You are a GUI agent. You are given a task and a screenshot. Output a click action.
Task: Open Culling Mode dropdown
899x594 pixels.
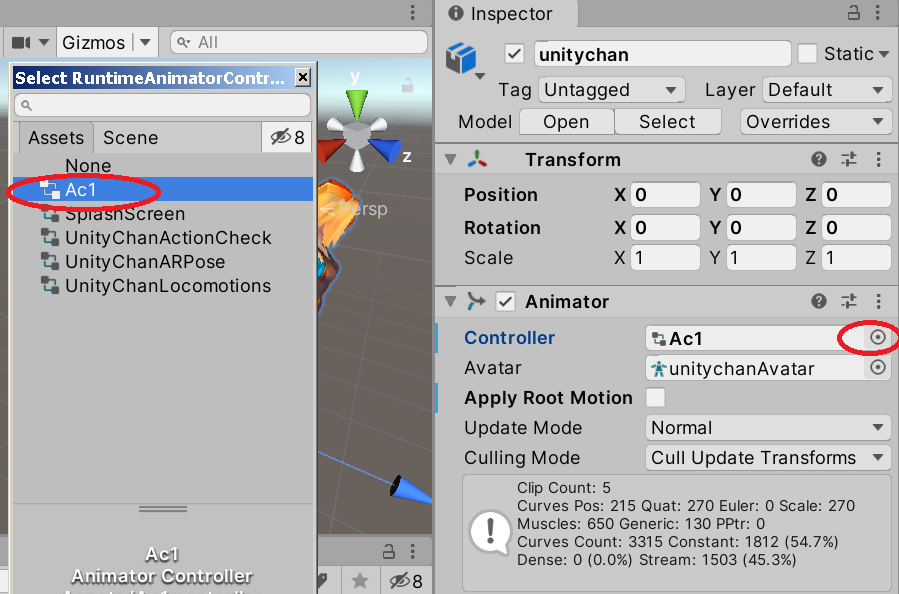click(768, 458)
